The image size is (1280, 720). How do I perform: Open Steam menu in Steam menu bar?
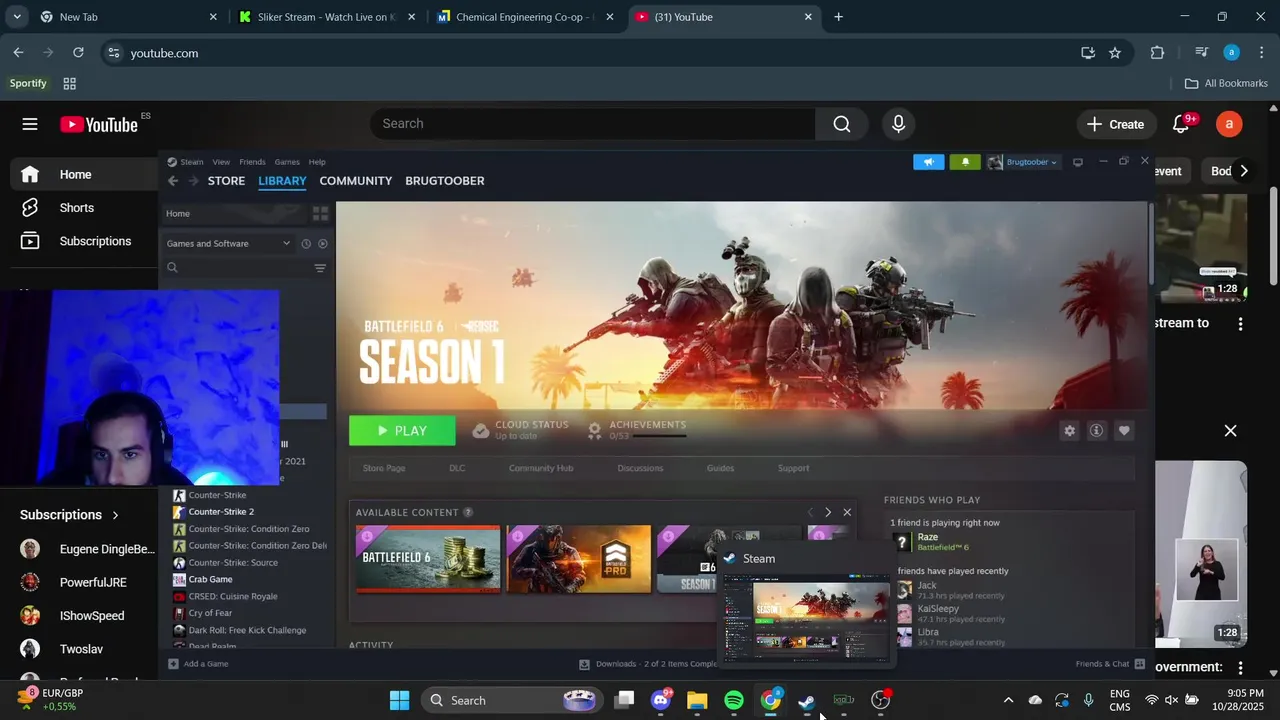coord(192,162)
